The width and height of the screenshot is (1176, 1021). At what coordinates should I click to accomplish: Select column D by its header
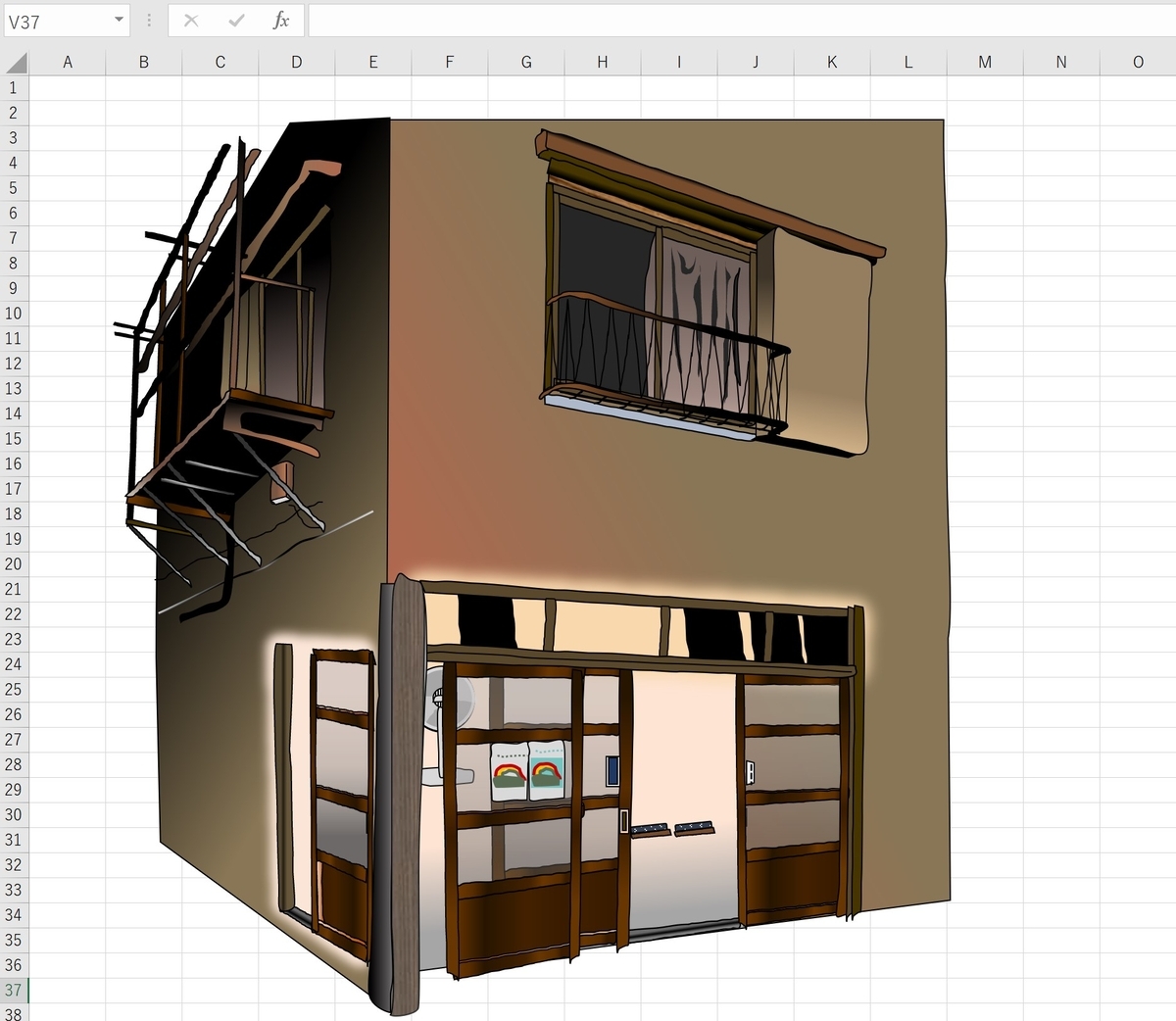[297, 63]
